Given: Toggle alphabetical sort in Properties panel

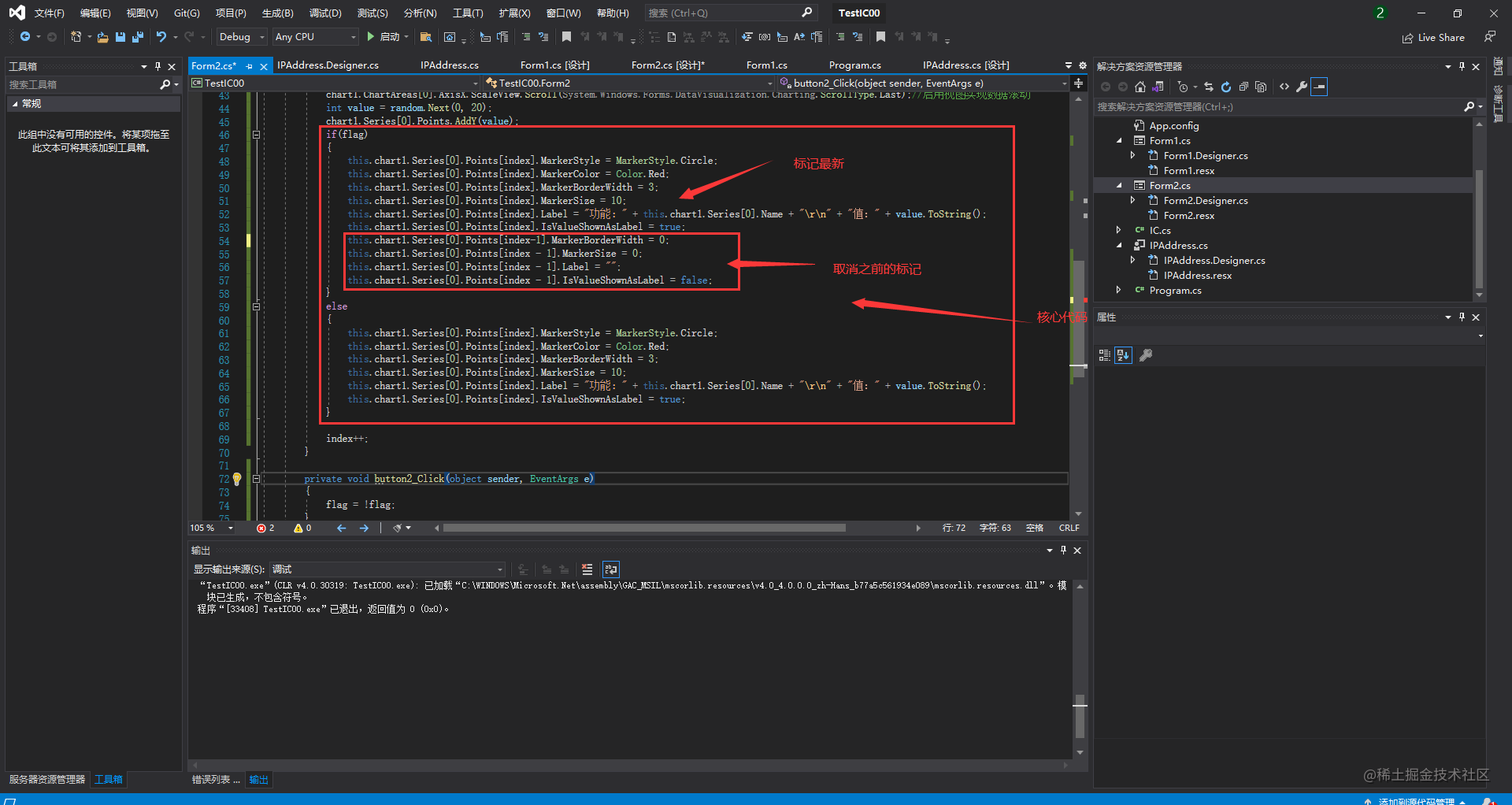Looking at the screenshot, I should pyautogui.click(x=1123, y=355).
